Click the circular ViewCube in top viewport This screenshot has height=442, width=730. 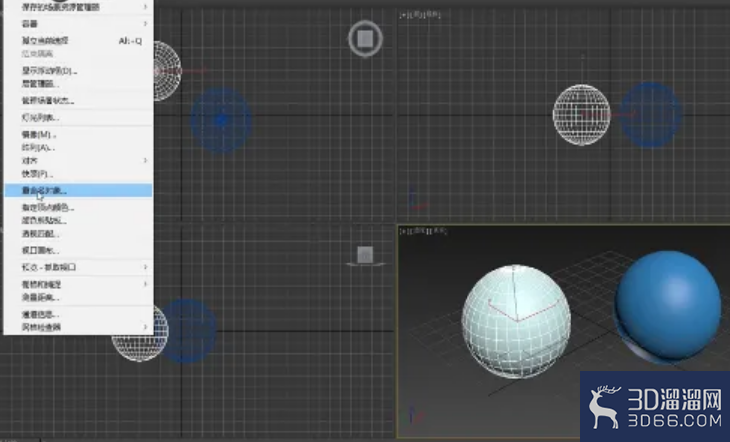point(365,39)
